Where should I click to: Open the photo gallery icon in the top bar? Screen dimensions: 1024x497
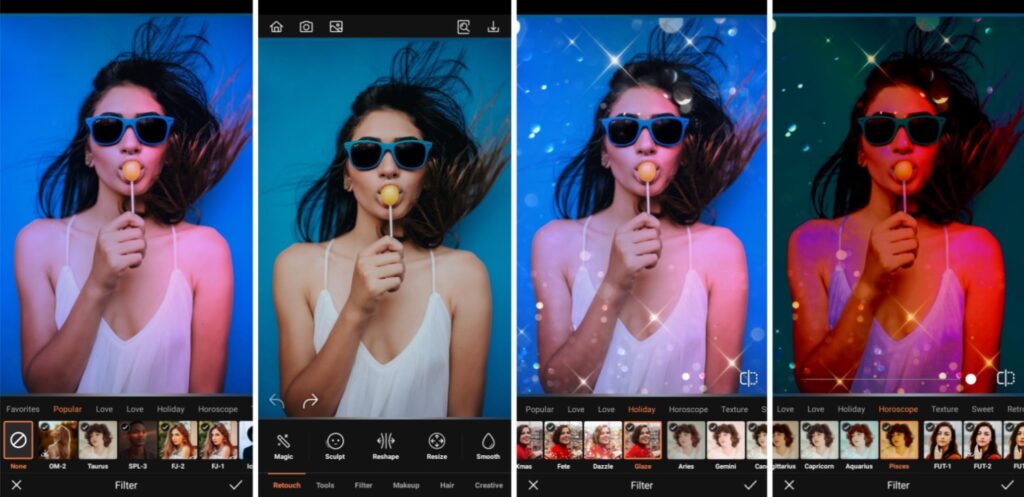click(x=336, y=27)
